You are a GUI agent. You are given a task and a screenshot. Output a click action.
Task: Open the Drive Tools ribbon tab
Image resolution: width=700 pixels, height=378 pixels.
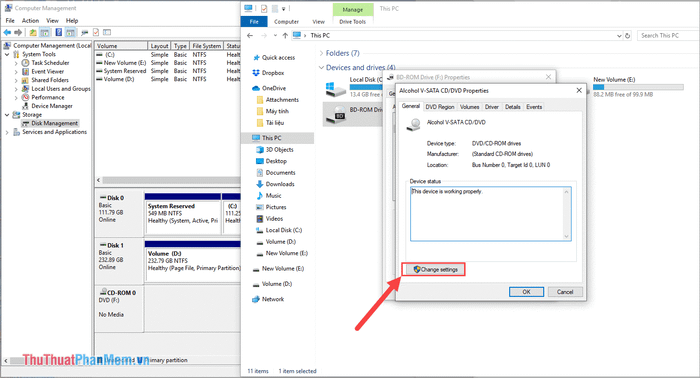point(352,21)
